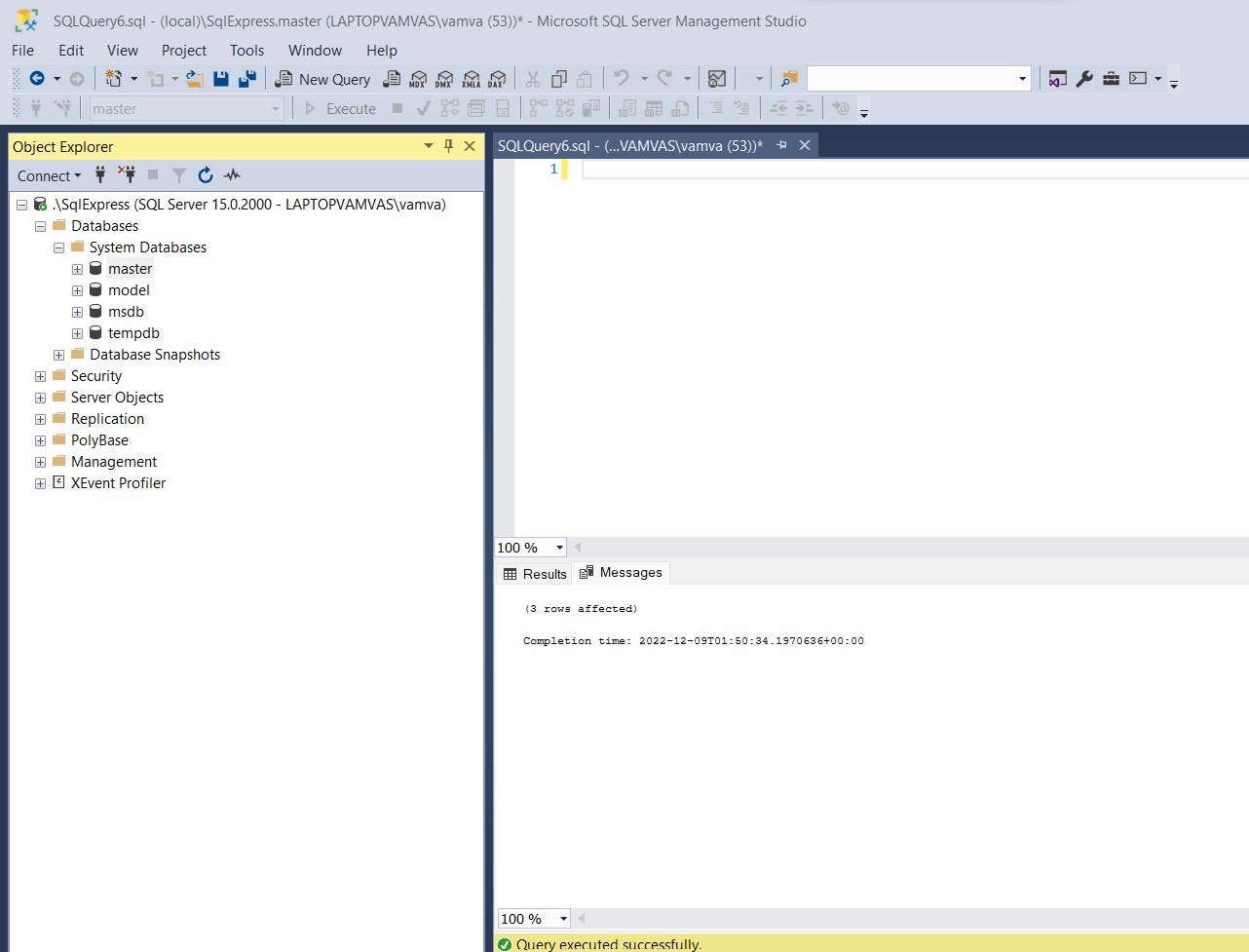Collapse the System Databases folder
Viewport: 1249px width, 952px height.
coord(58,248)
